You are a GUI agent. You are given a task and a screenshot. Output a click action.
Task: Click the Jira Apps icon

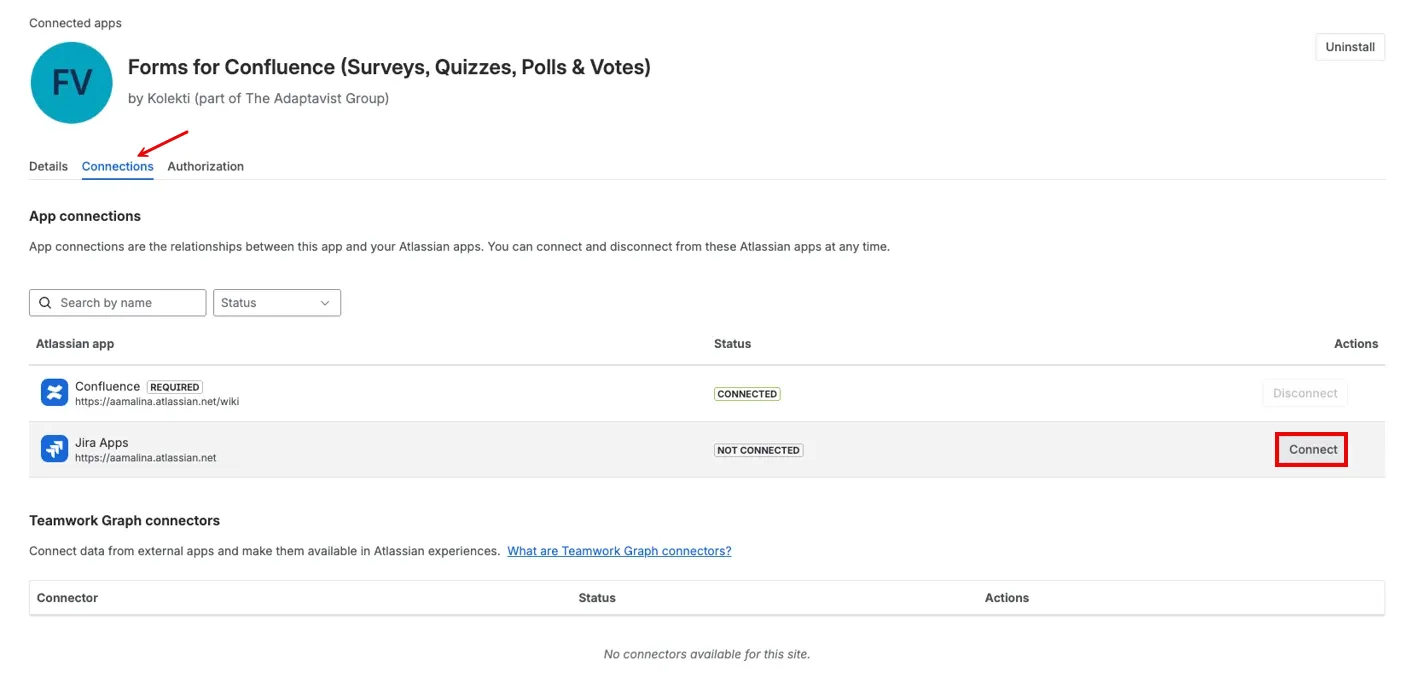pos(54,449)
